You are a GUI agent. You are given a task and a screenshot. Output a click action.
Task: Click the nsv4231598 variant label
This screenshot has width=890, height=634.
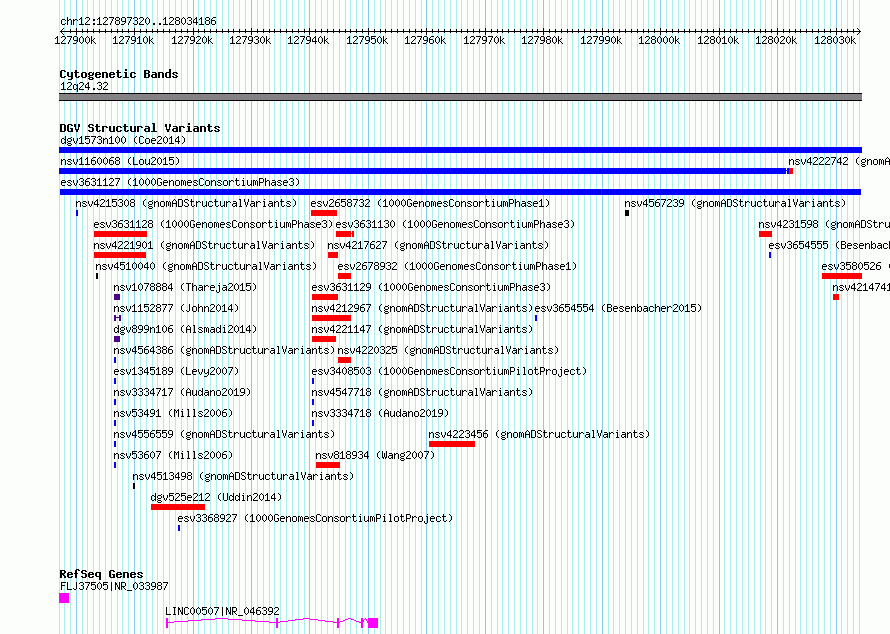[x=824, y=224]
